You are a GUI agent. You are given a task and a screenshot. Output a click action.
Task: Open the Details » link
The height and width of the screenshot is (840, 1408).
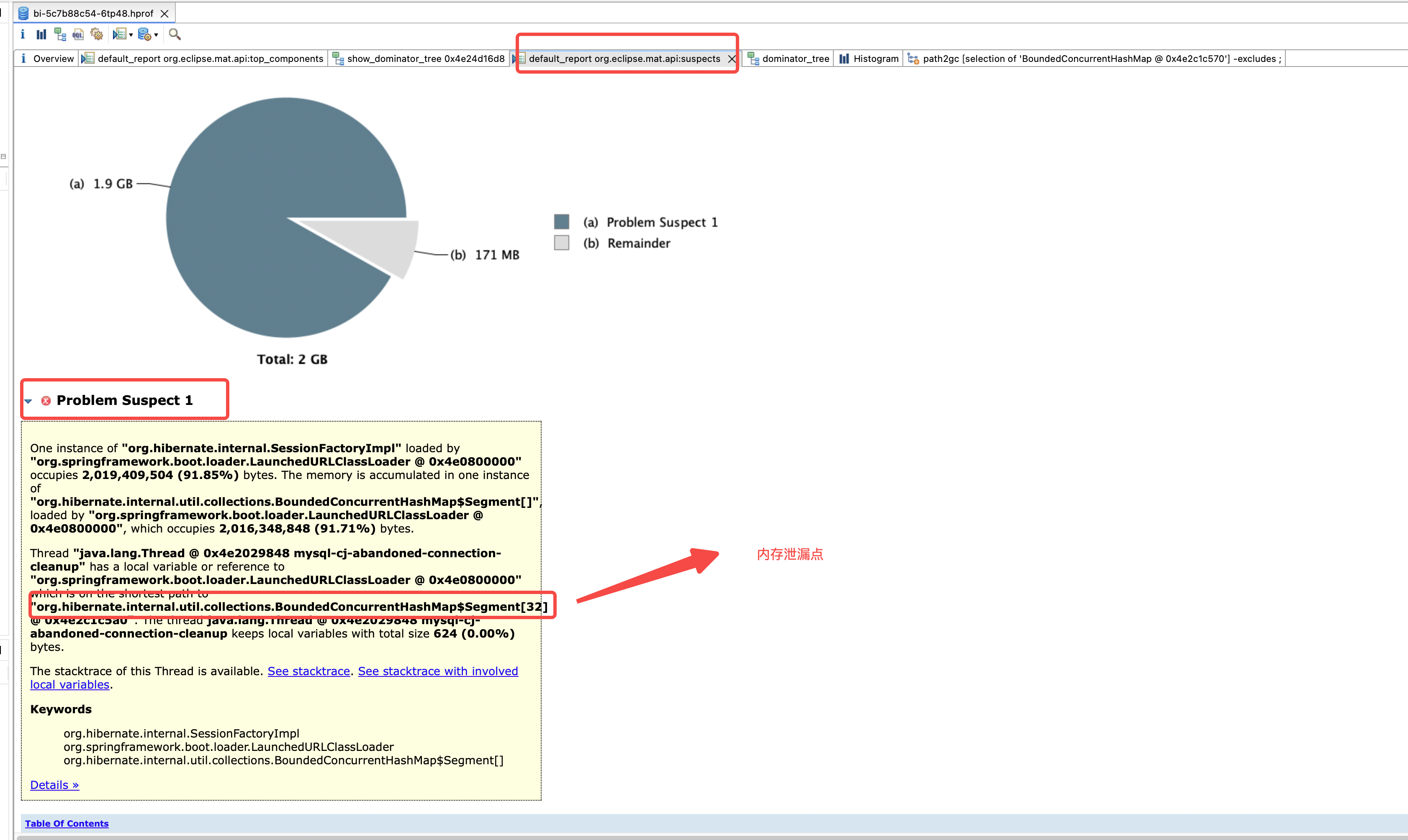point(54,784)
